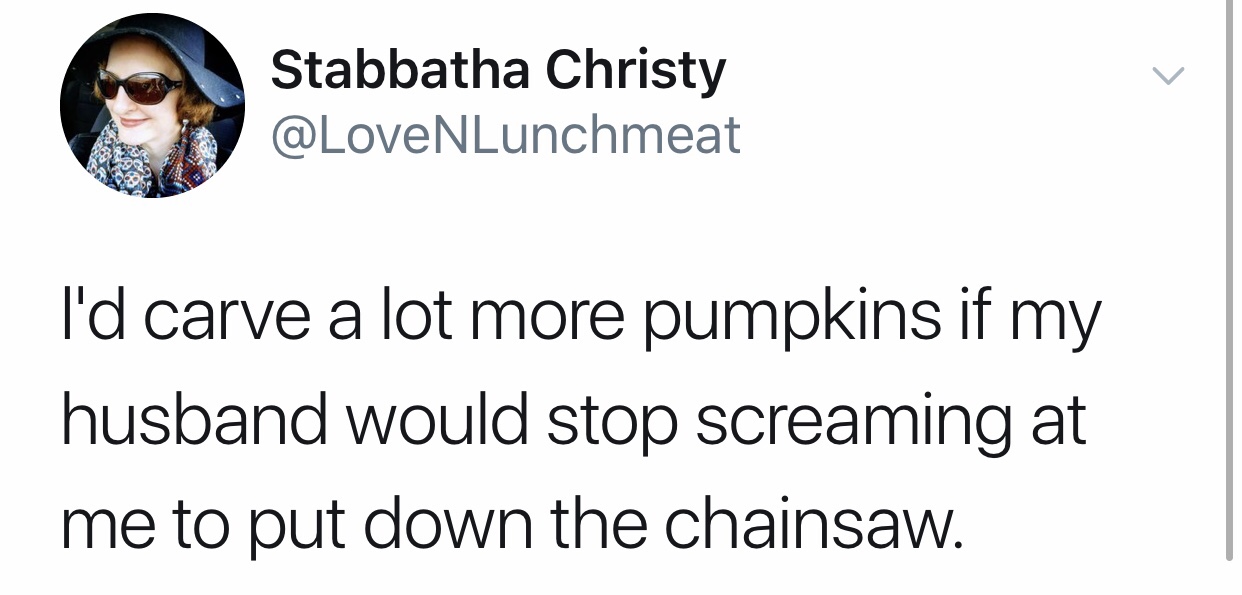Open the tweet options chevron menu
Viewport: 1242px width, 595px height.
tap(1168, 76)
